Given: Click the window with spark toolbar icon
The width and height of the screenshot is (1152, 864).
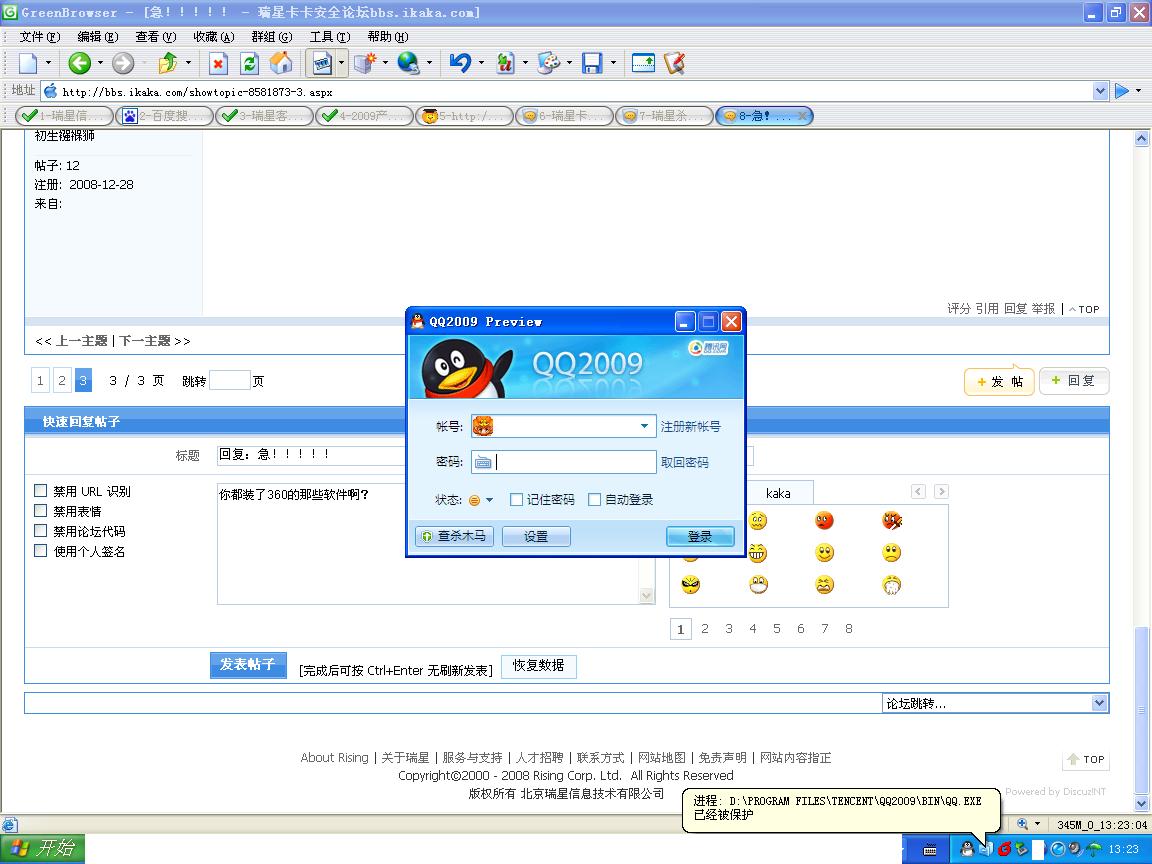Looking at the screenshot, I should tap(365, 64).
